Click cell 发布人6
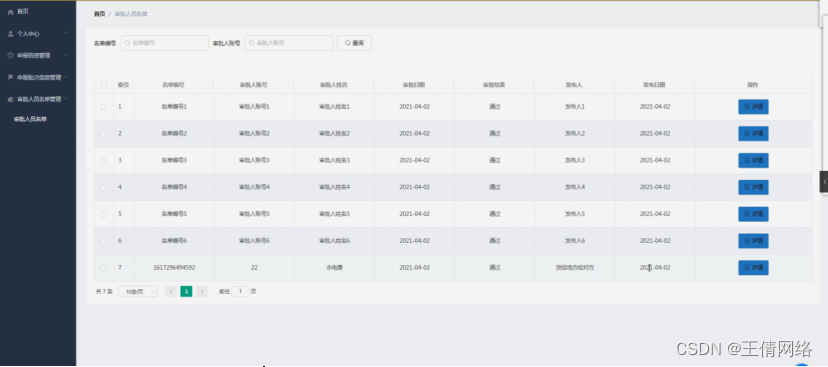Image resolution: width=828 pixels, height=367 pixels. pyautogui.click(x=575, y=241)
